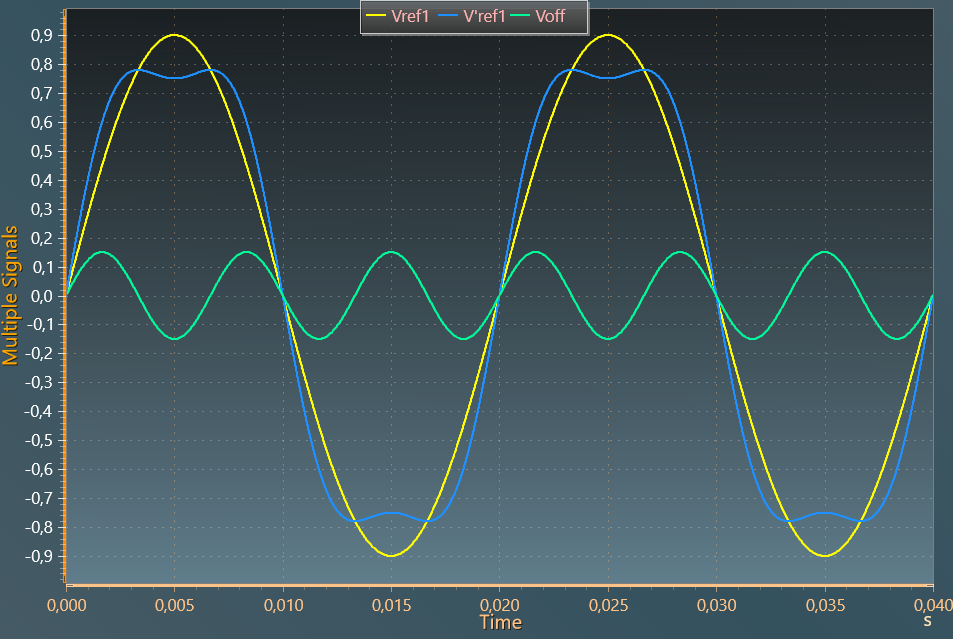Click the 0,000 tick label on the time axis

pyautogui.click(x=66, y=604)
